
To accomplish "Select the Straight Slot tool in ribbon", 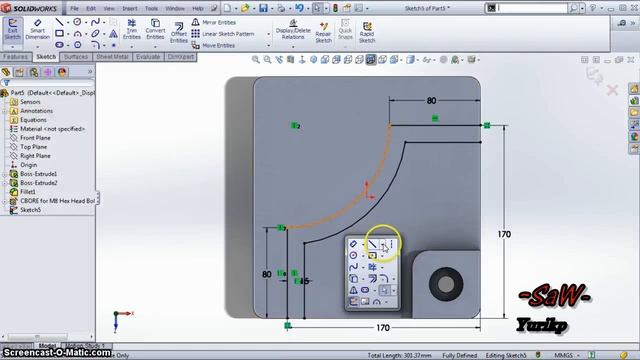I will [x=60, y=44].
